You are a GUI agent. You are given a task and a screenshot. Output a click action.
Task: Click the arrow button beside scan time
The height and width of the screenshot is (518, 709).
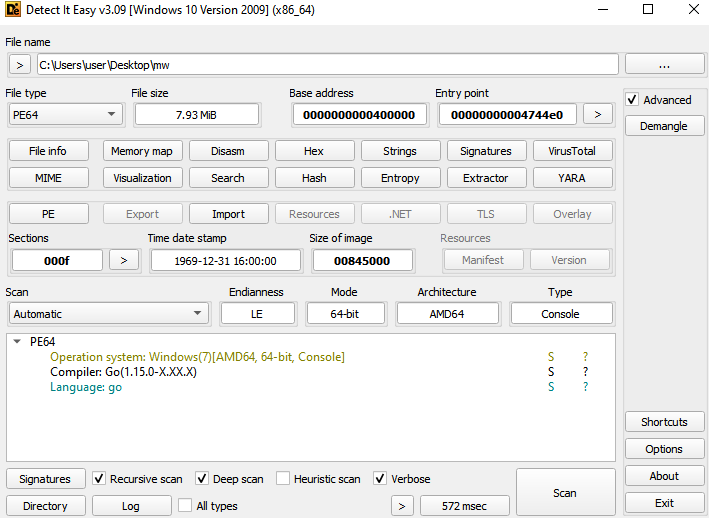pyautogui.click(x=401, y=506)
